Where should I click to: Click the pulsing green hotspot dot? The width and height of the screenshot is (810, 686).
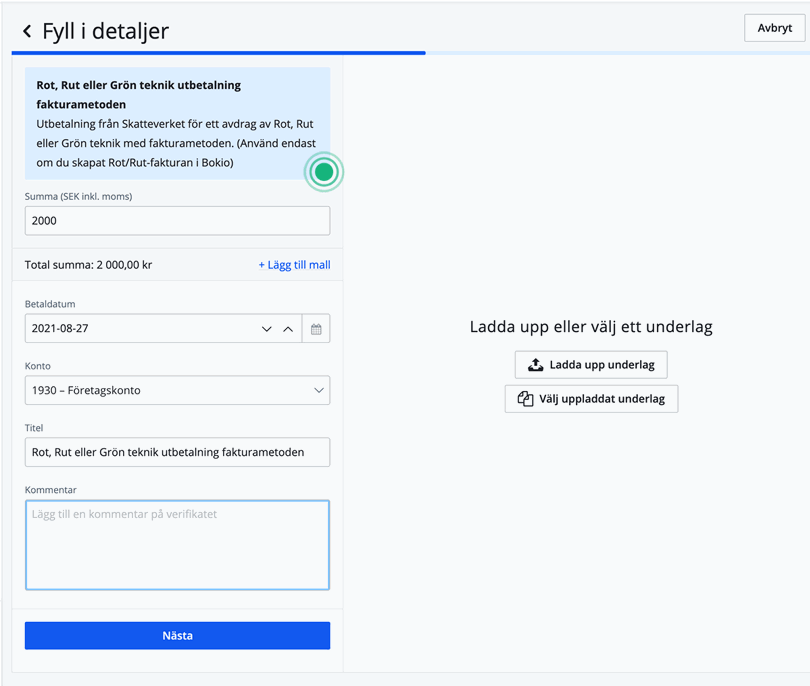(323, 172)
